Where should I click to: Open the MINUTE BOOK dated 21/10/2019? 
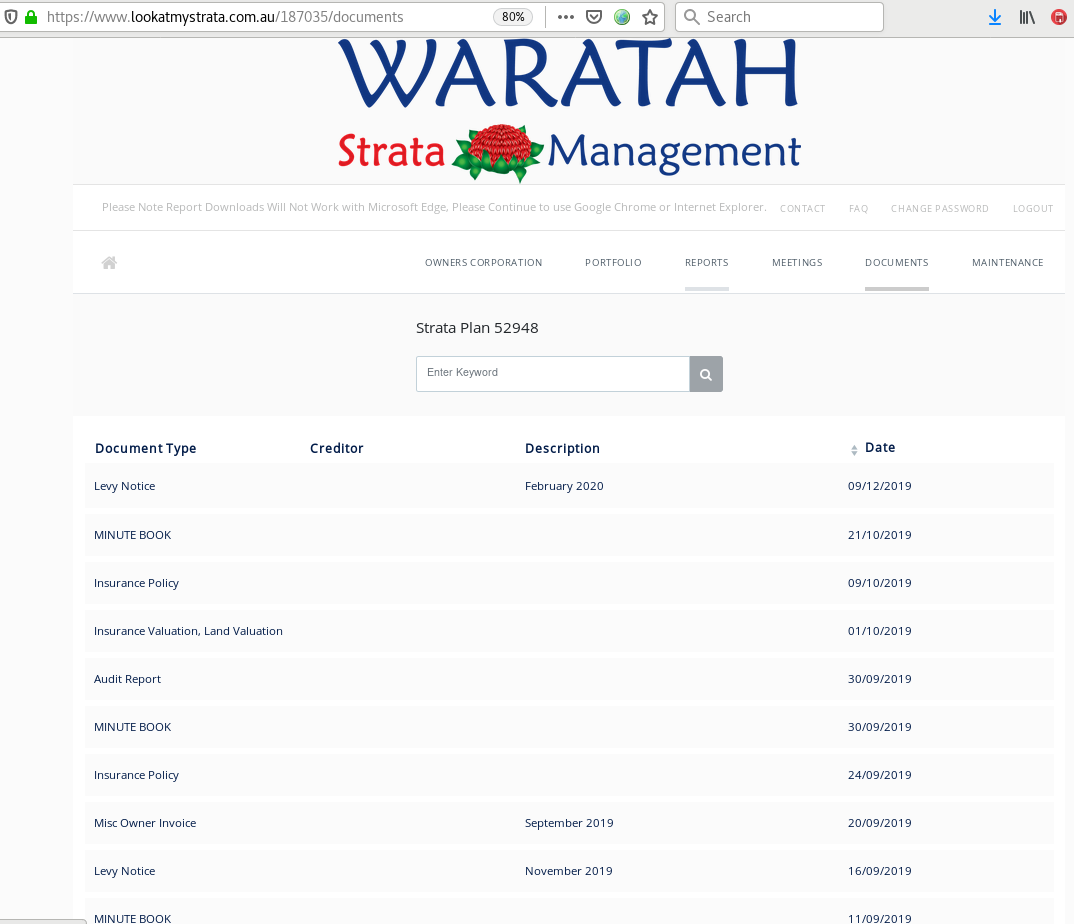[x=569, y=535]
